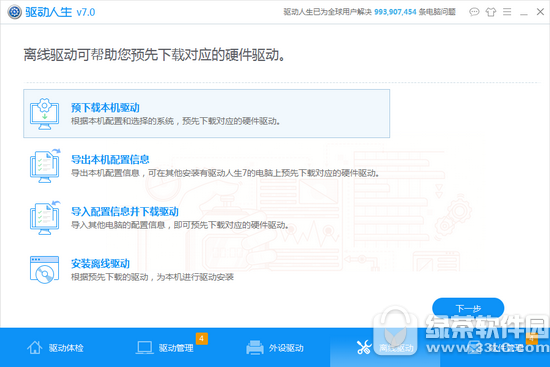Screen dimensions: 550x367
Task: Close the 驱动人生 window
Action: click(540, 12)
